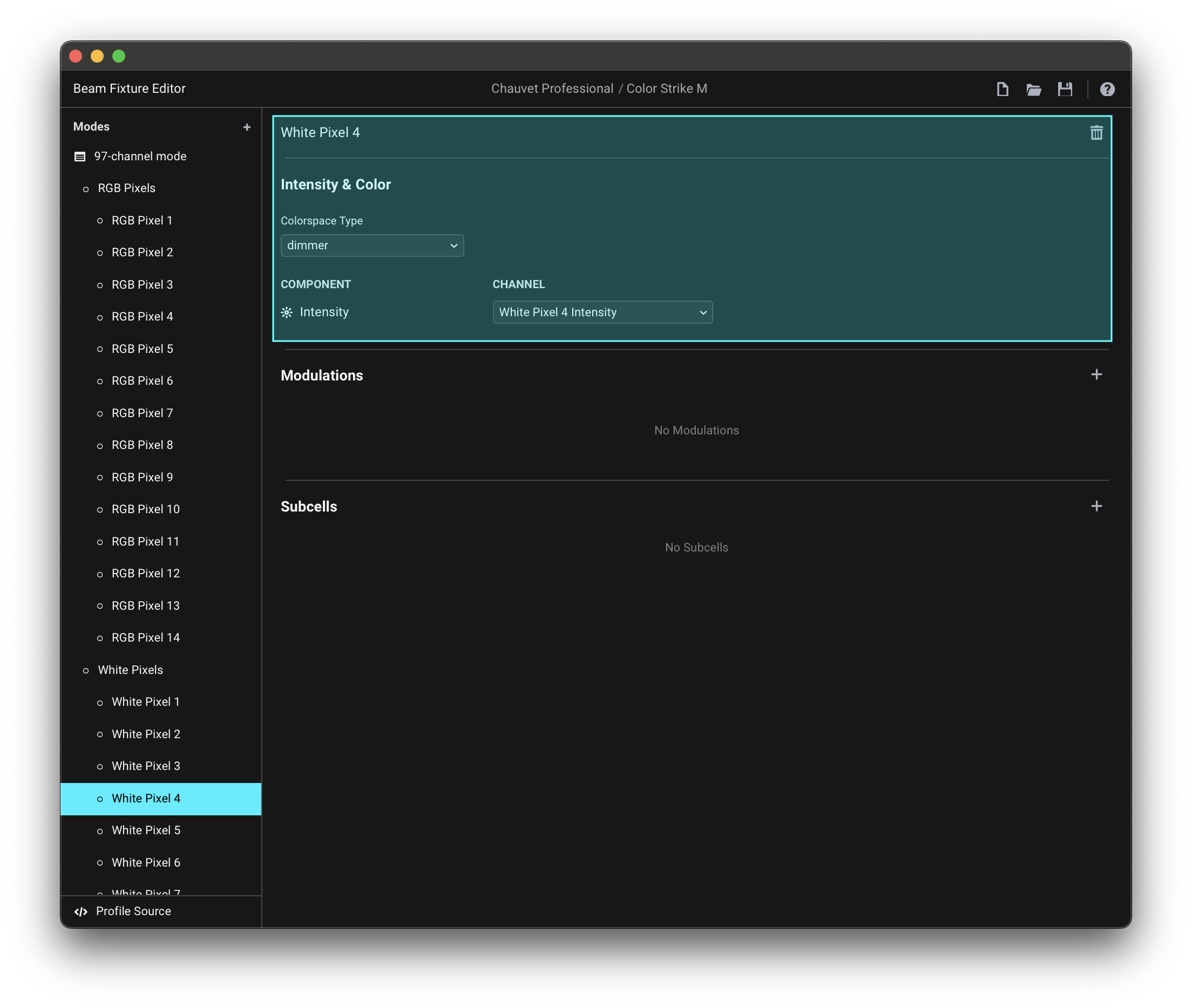Close the window with red button
The width and height of the screenshot is (1192, 1008).
tap(76, 56)
